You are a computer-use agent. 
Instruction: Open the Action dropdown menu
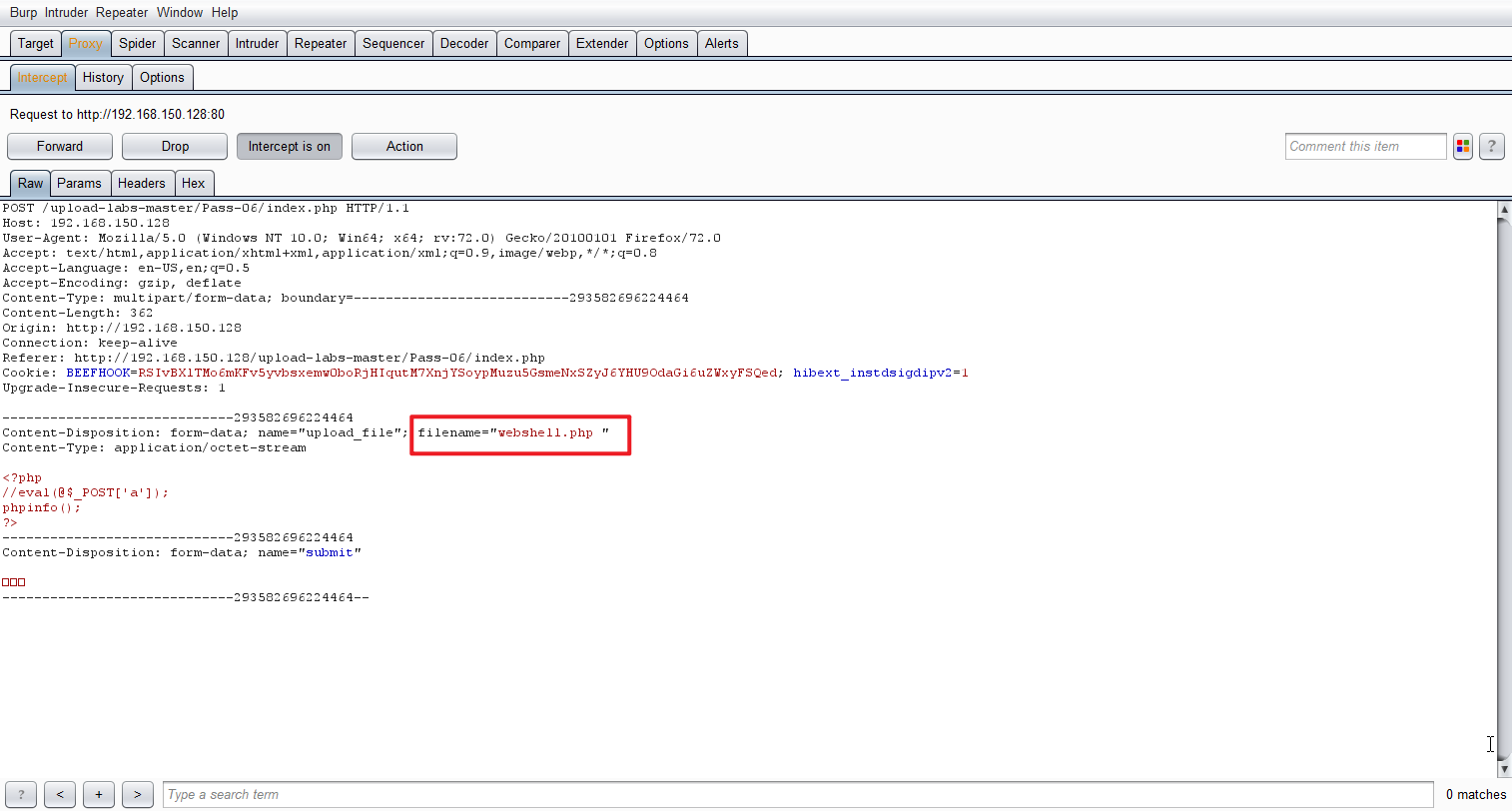tap(404, 146)
